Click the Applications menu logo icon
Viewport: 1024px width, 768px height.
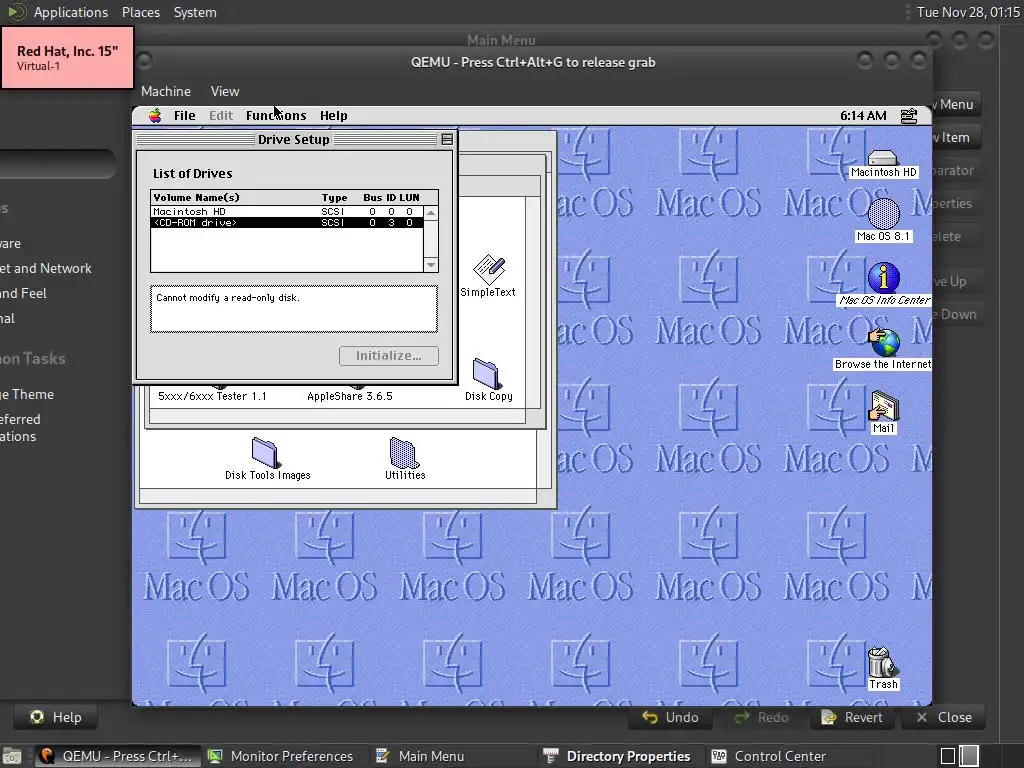click(16, 12)
